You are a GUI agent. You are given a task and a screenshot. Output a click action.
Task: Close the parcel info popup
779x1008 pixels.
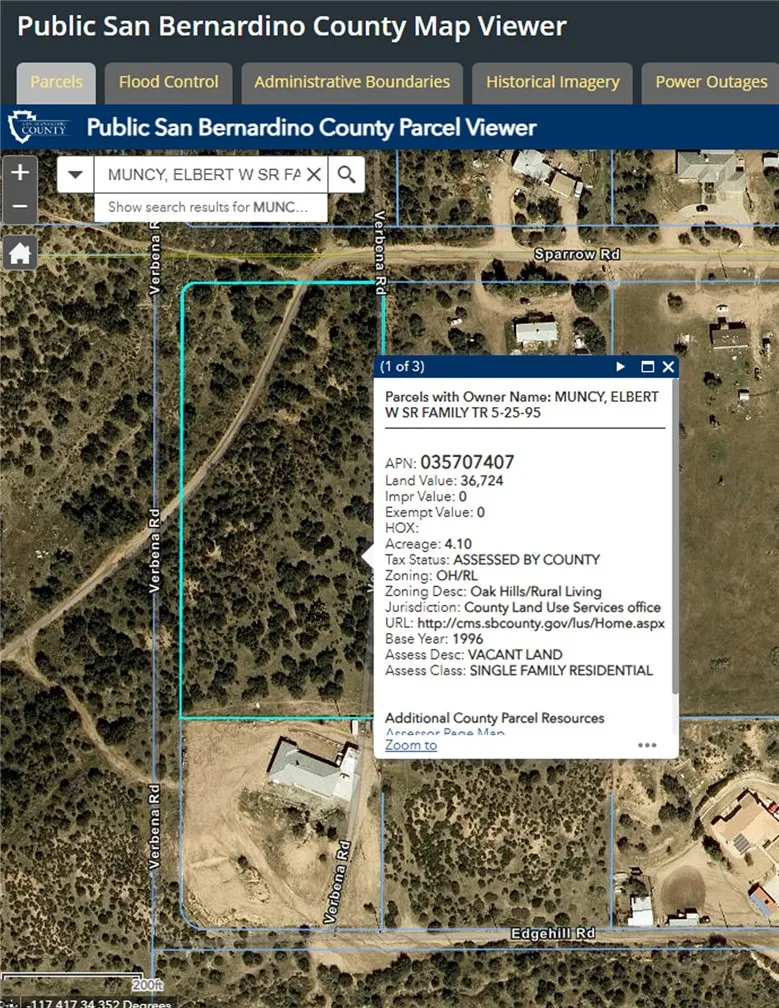668,366
